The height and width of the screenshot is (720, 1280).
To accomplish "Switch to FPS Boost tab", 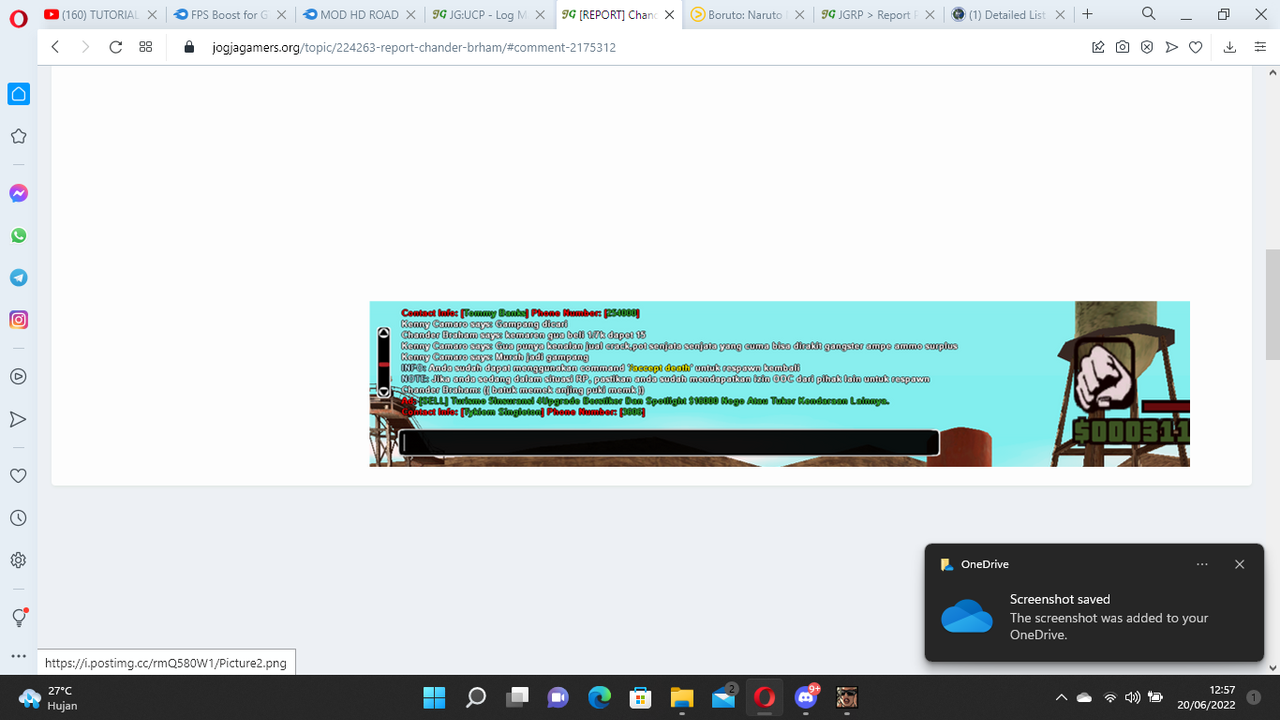I will 221,15.
